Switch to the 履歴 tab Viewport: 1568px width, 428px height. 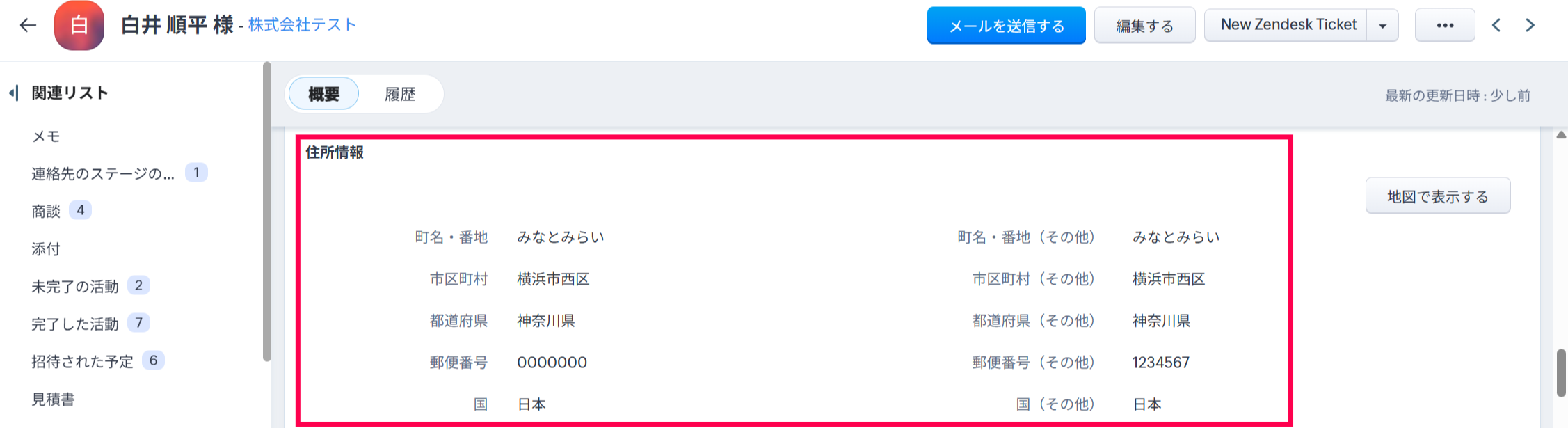click(400, 94)
